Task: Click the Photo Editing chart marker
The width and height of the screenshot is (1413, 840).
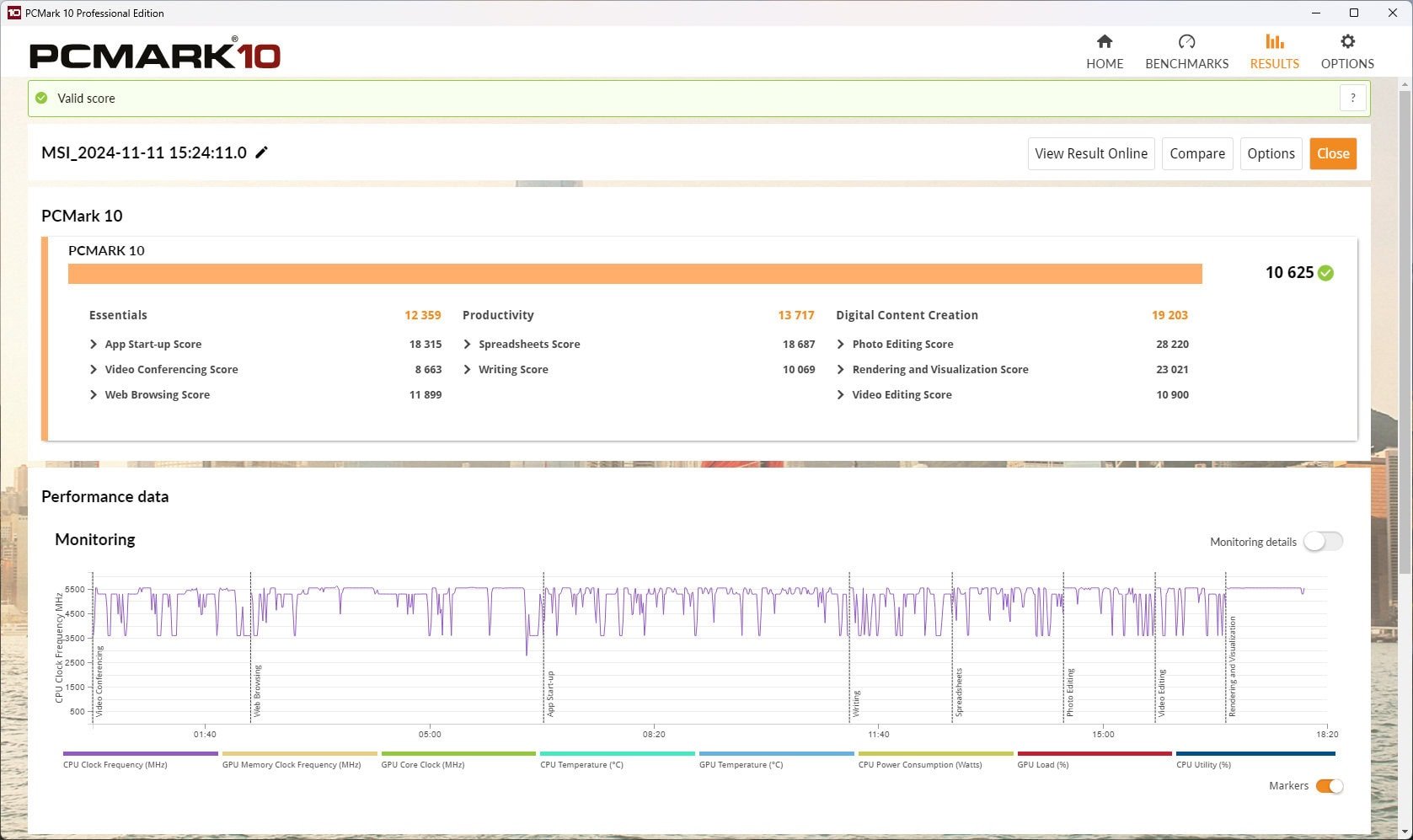Action: click(1070, 693)
